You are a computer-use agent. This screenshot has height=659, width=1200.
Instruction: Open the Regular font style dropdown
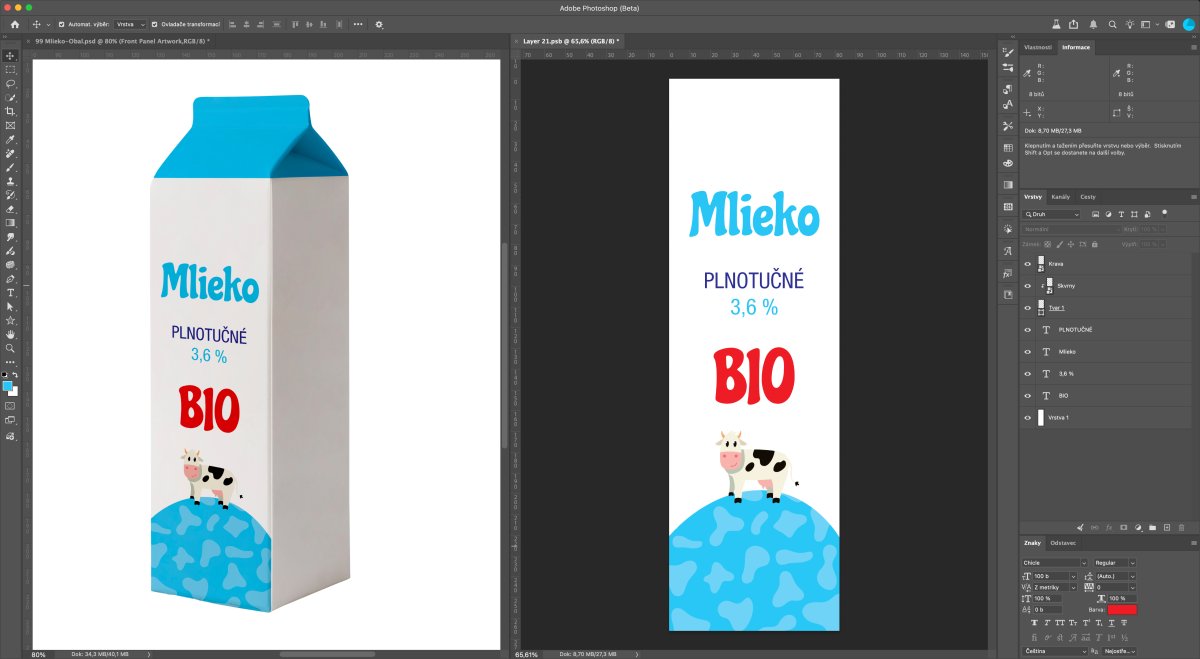(1115, 563)
